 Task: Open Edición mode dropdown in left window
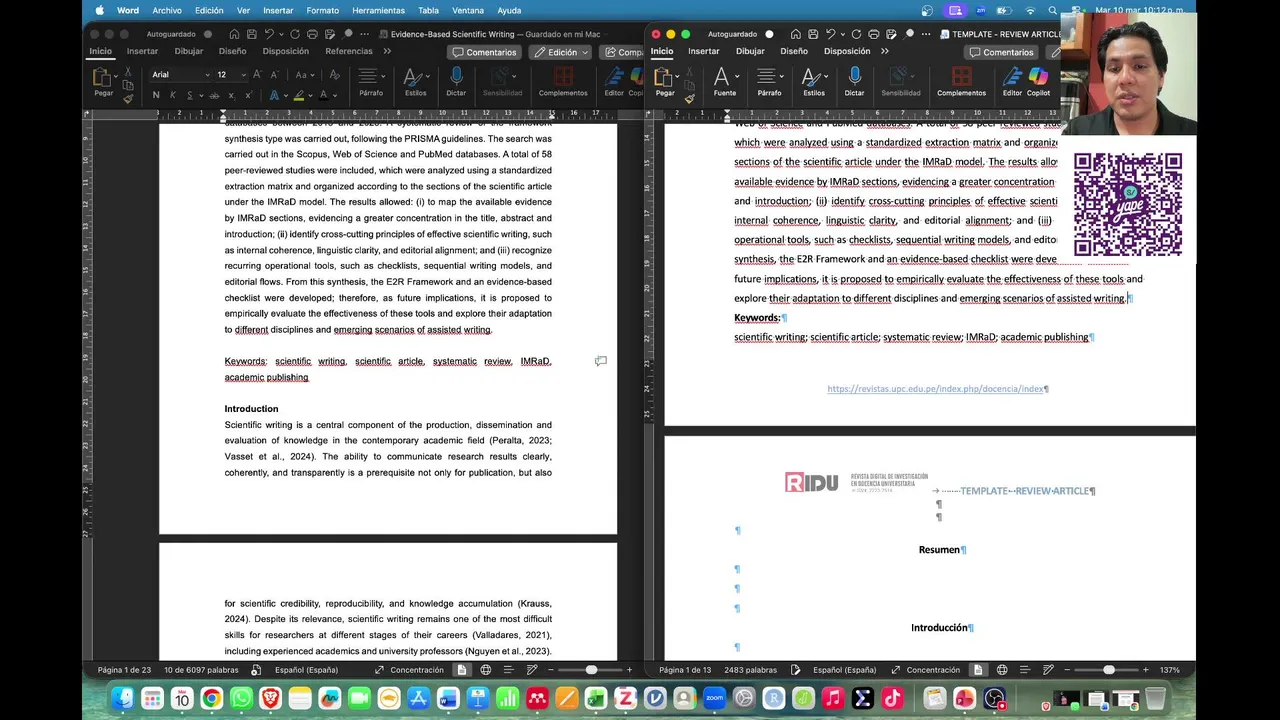pos(562,52)
